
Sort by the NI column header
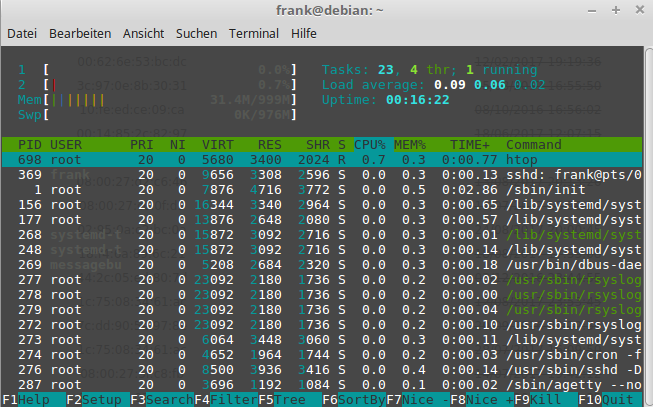pos(177,145)
